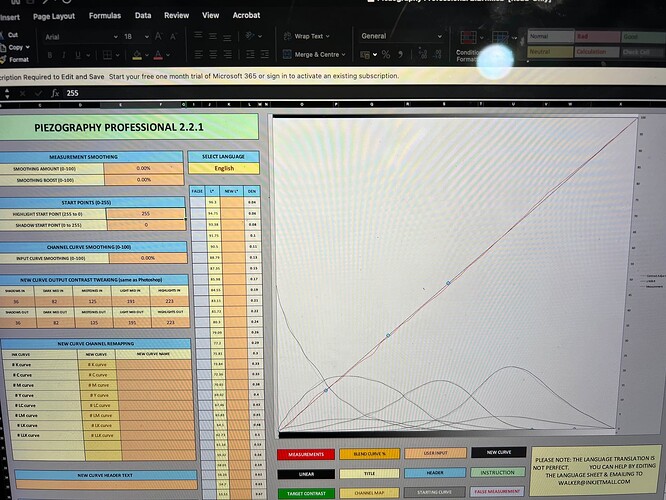Select the Smoothing Amount 0.00% cell
The width and height of the screenshot is (666, 500).
coord(143,168)
